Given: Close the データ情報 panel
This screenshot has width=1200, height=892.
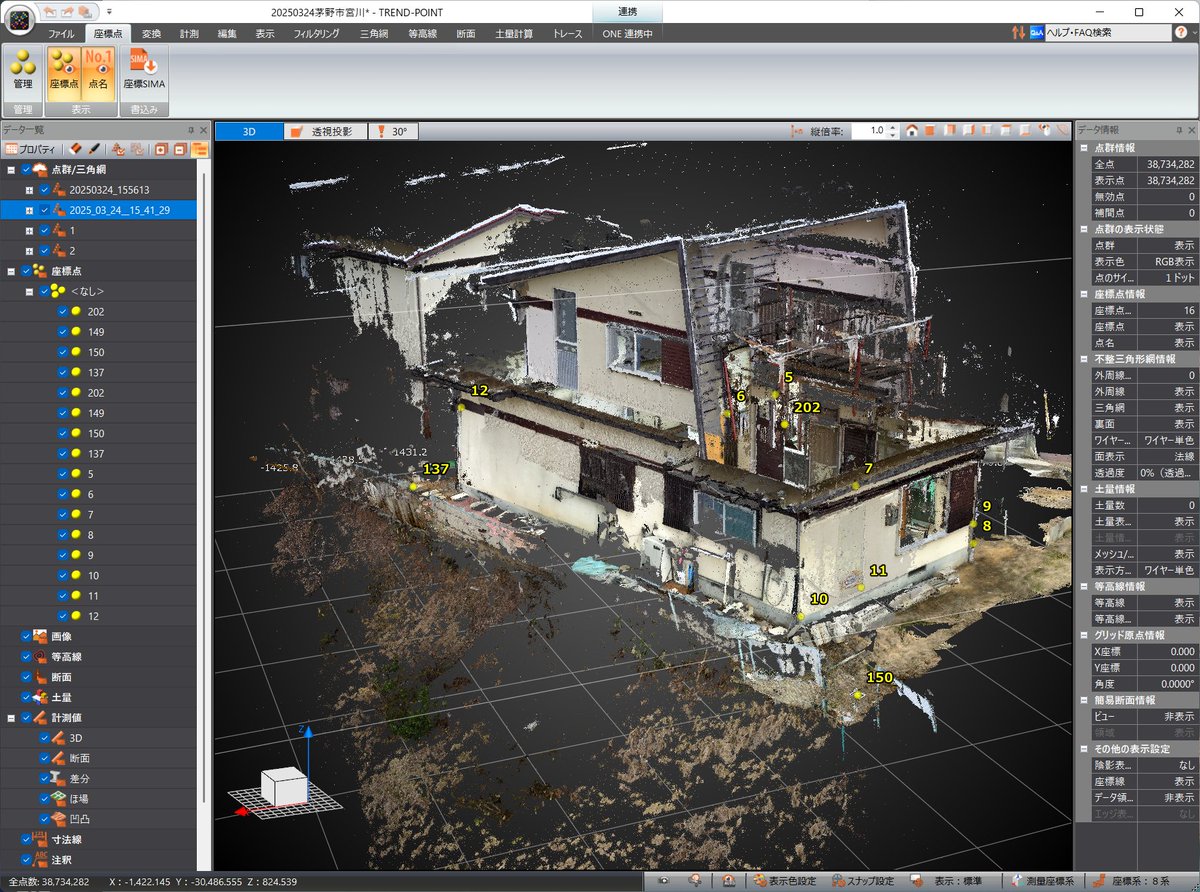Looking at the screenshot, I should coord(1192,130).
